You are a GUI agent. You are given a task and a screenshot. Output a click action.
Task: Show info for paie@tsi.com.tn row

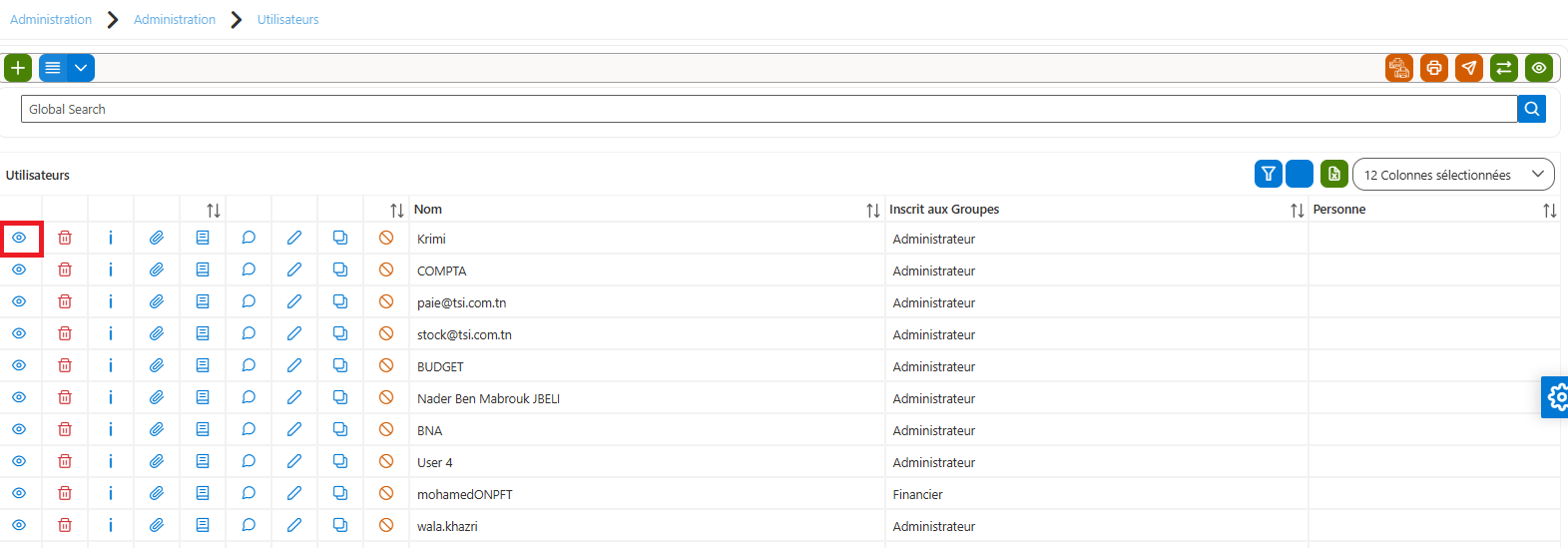pos(111,301)
